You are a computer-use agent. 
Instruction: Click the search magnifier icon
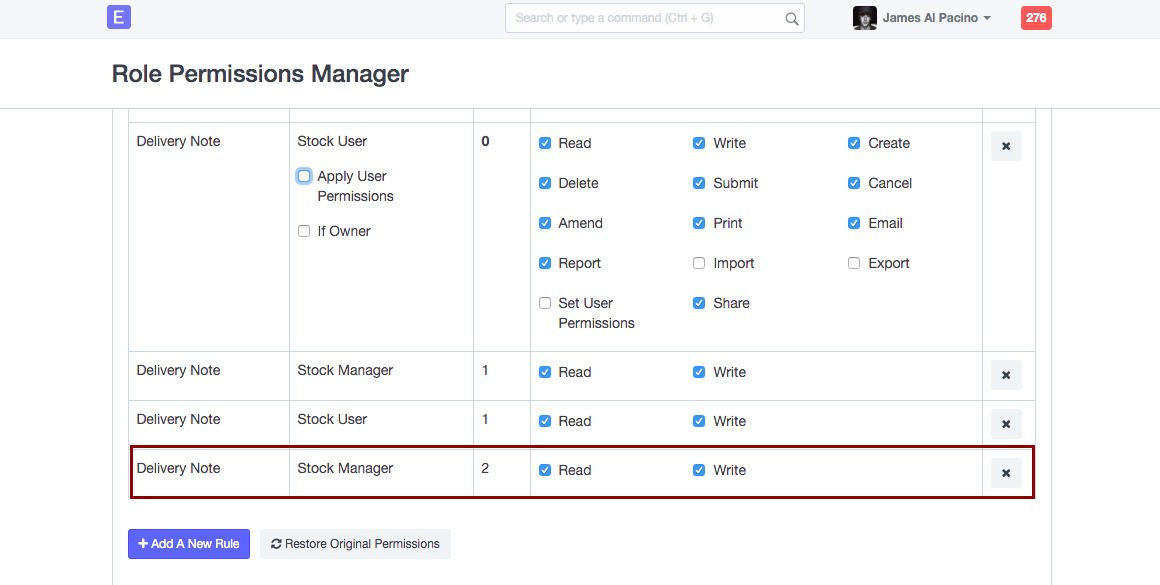click(791, 18)
